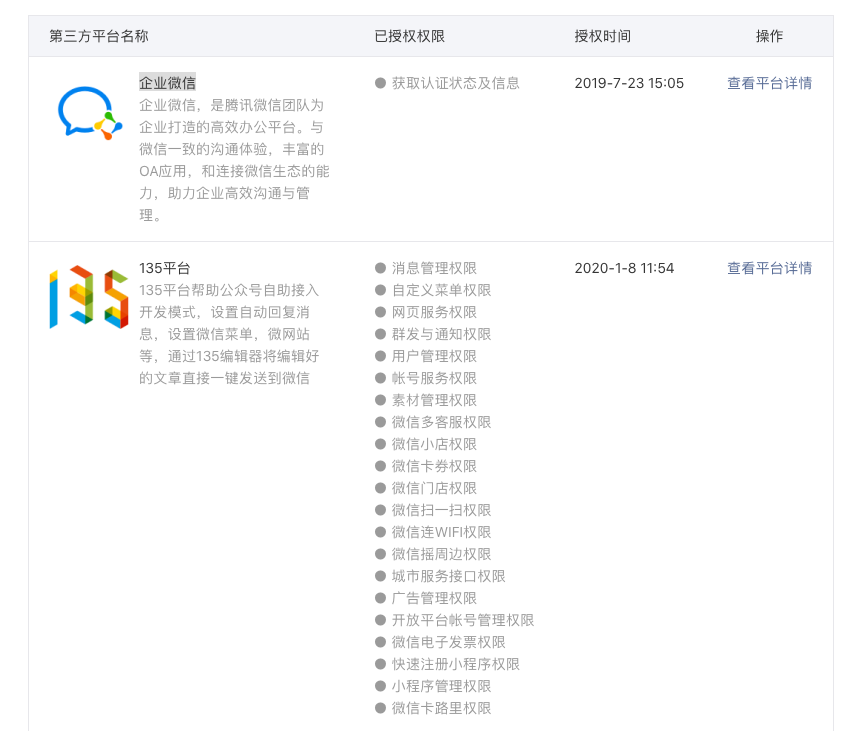Click the 城市服务接口权限 permission entry
The height and width of the screenshot is (731, 853).
[x=440, y=576]
